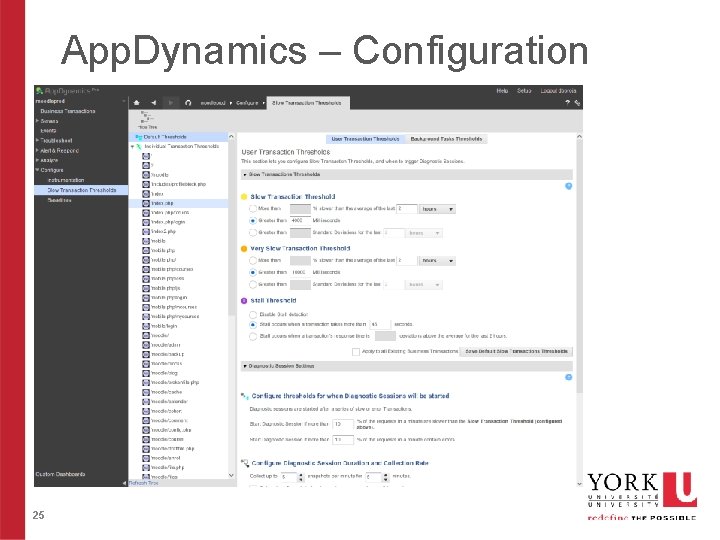
Task: Navigate back with the left arrow icon
Action: (x=153, y=103)
